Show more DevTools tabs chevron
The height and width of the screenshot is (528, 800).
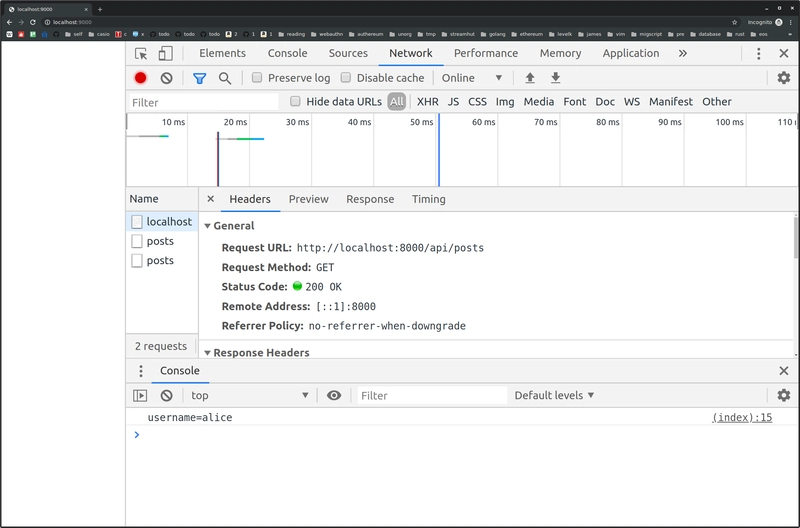point(683,54)
